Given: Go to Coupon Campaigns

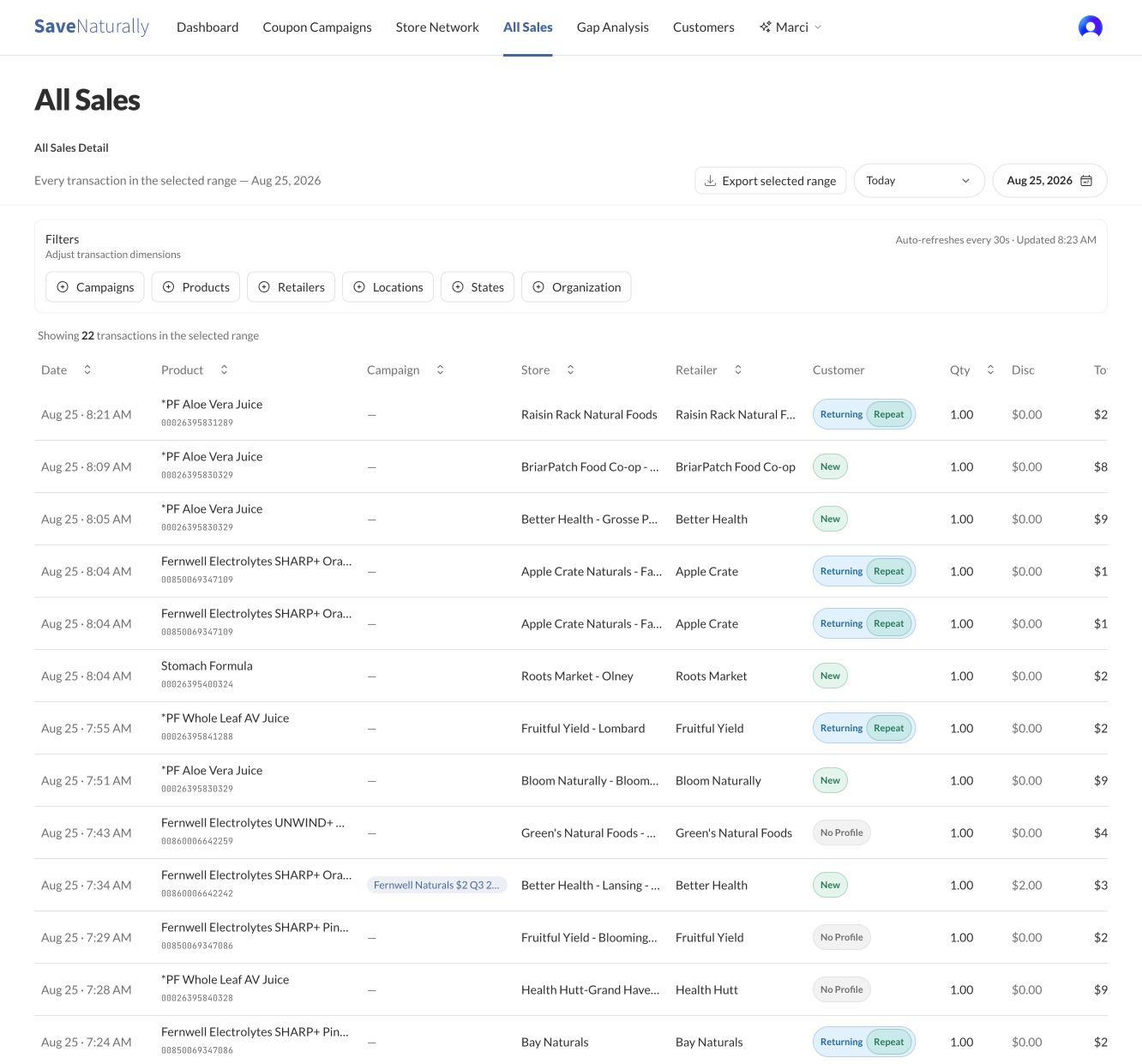Looking at the screenshot, I should pyautogui.click(x=317, y=27).
